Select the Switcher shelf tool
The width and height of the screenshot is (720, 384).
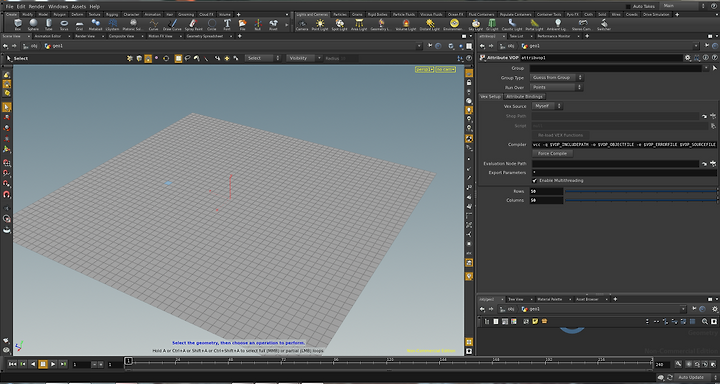tap(604, 24)
